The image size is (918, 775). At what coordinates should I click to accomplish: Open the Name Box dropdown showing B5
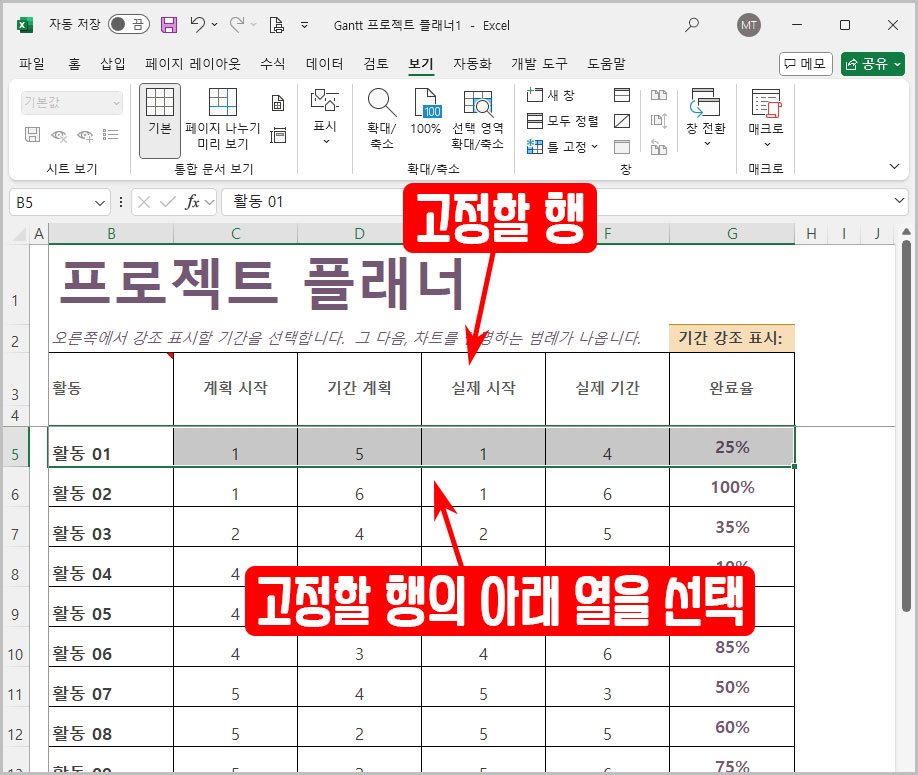100,202
